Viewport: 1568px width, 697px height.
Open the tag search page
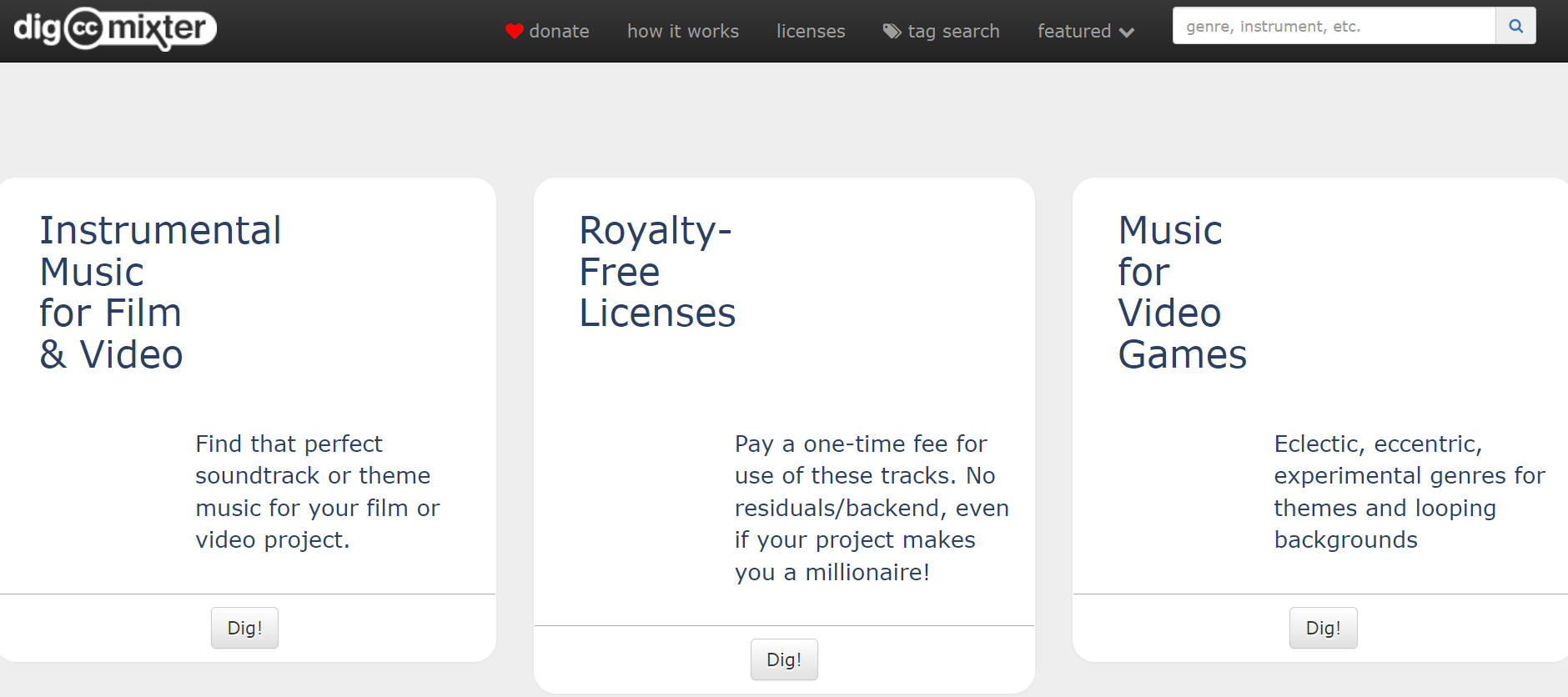point(942,32)
